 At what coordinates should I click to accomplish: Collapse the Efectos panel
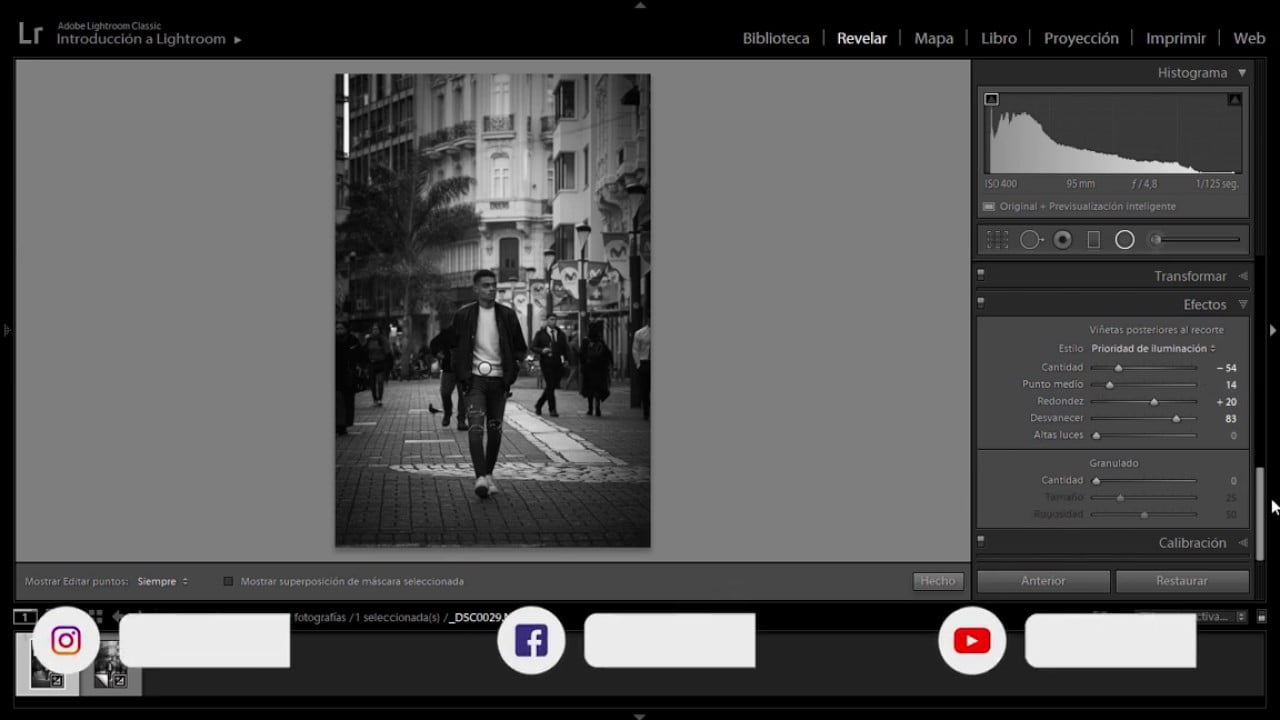point(1243,305)
